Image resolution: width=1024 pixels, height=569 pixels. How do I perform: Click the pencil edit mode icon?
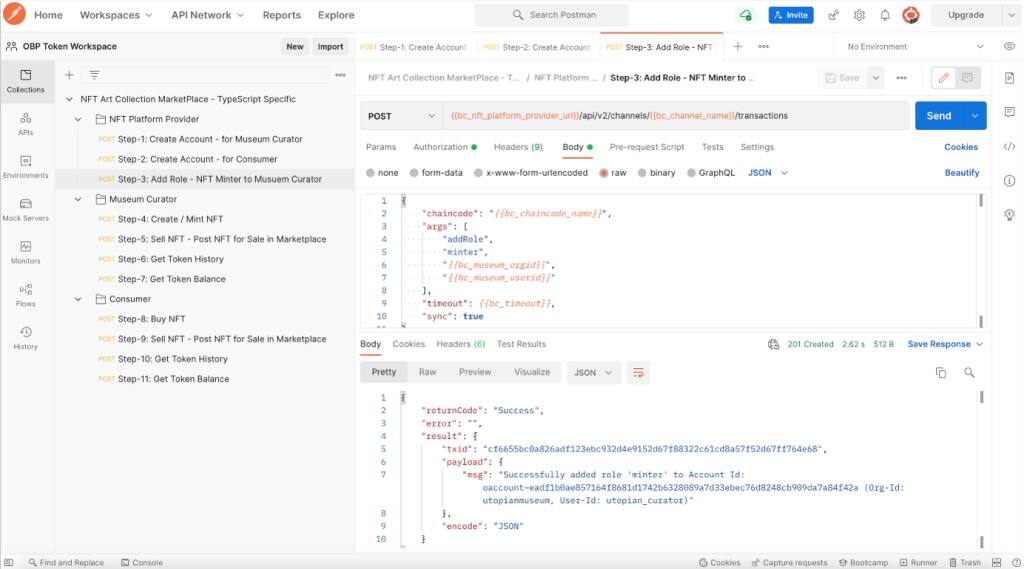[943, 78]
